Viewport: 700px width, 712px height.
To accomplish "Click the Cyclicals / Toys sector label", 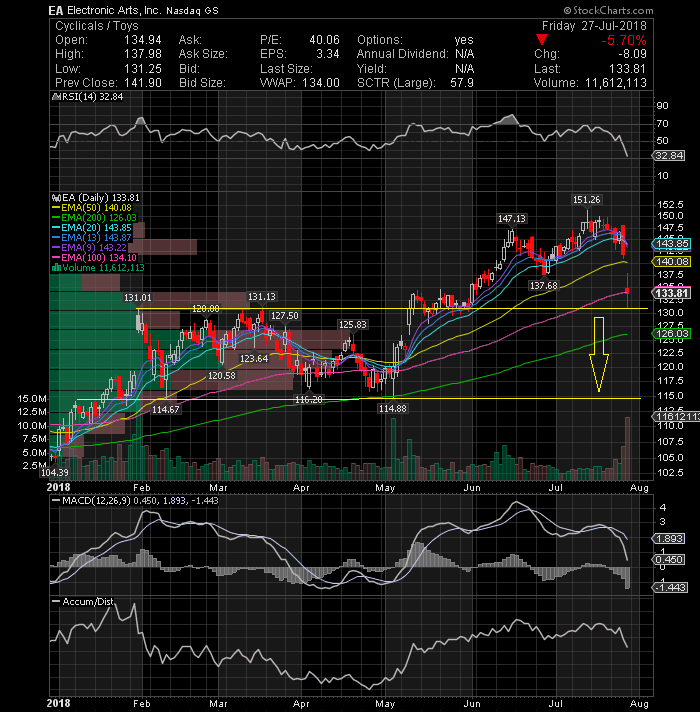I will [97, 26].
